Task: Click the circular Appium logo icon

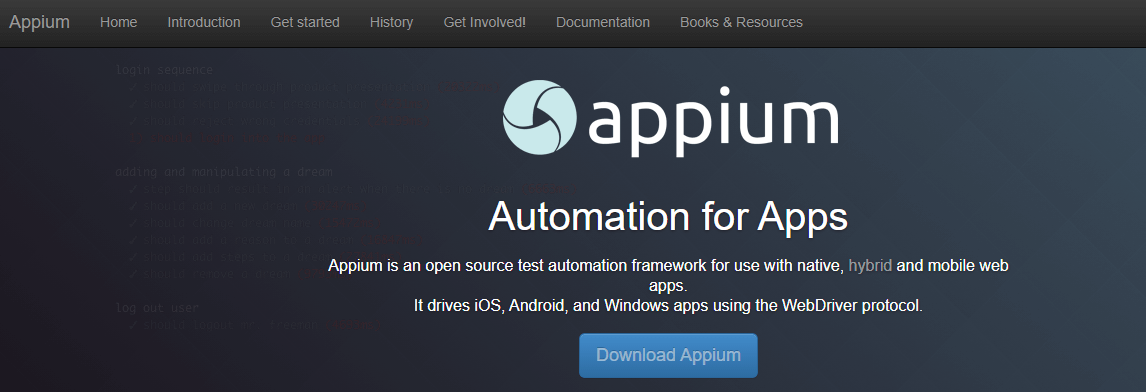Action: 540,118
